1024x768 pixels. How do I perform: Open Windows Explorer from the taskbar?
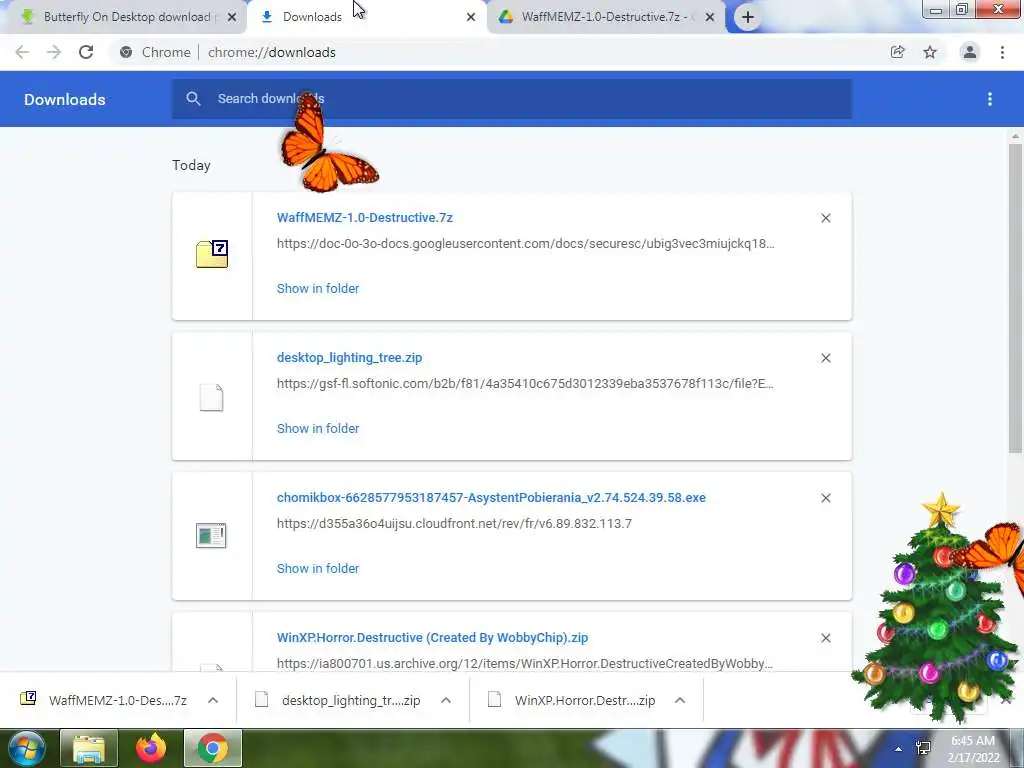[89, 748]
